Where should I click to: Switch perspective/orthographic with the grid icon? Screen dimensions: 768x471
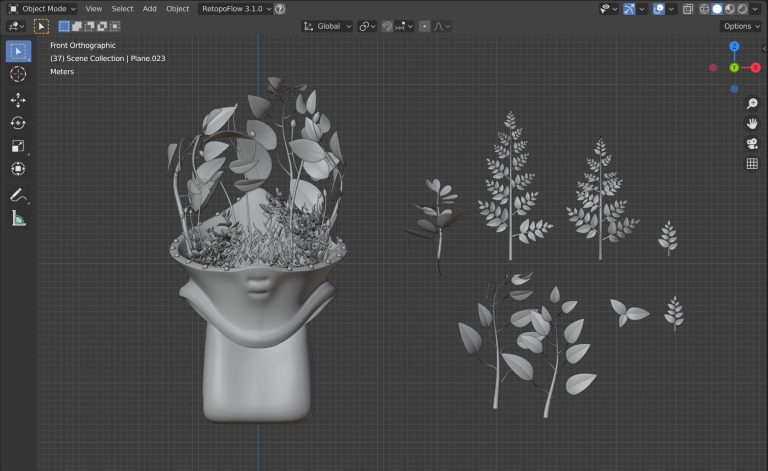point(752,164)
